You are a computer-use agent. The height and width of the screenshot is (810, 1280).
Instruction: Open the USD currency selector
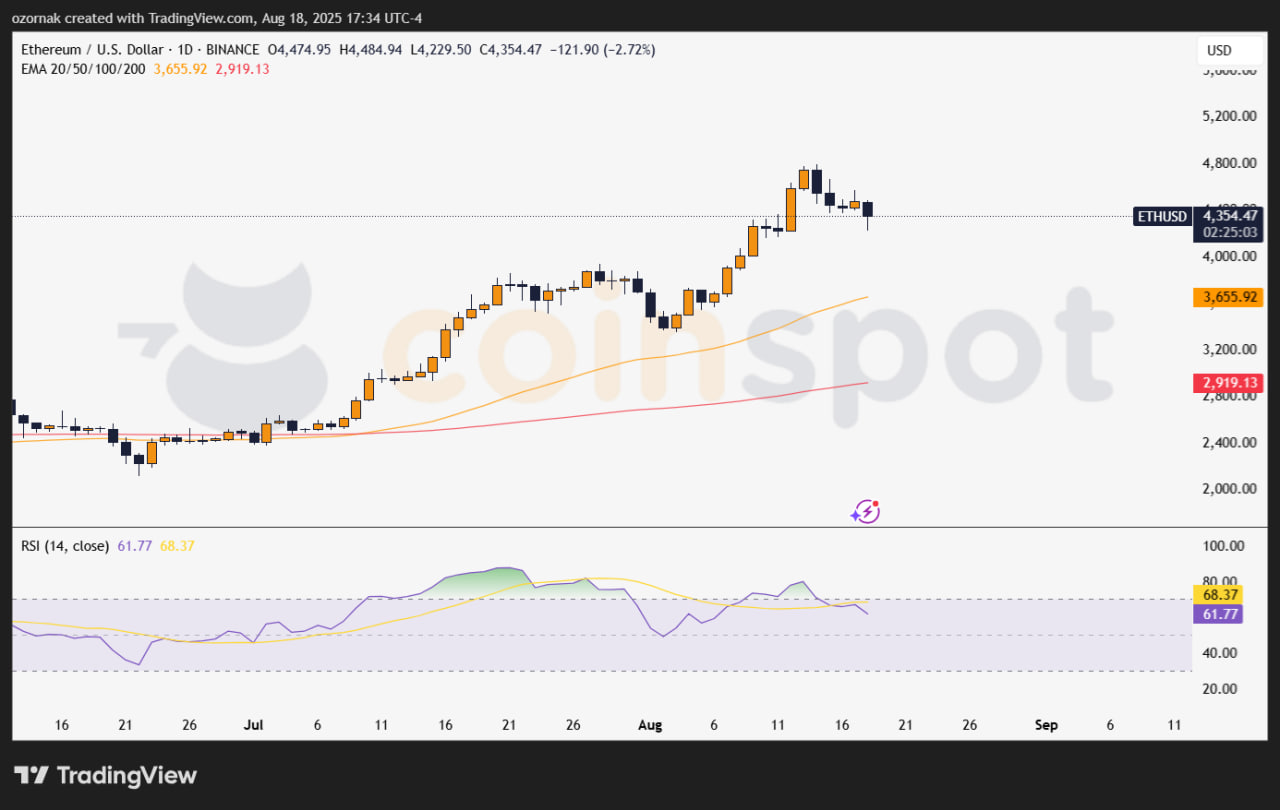[1219, 51]
